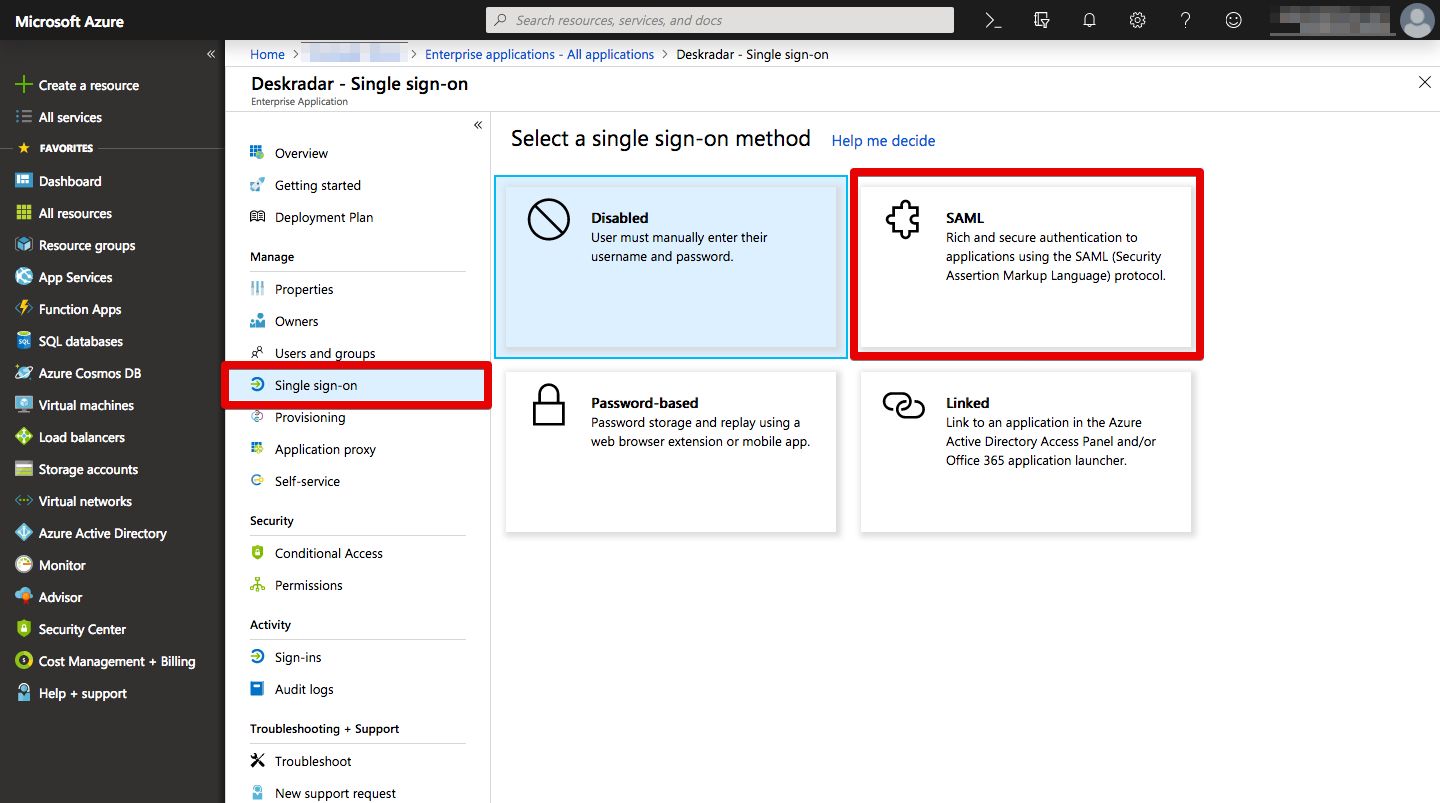The image size is (1440, 803).
Task: Click the Security Center shield icon
Action: [23, 629]
